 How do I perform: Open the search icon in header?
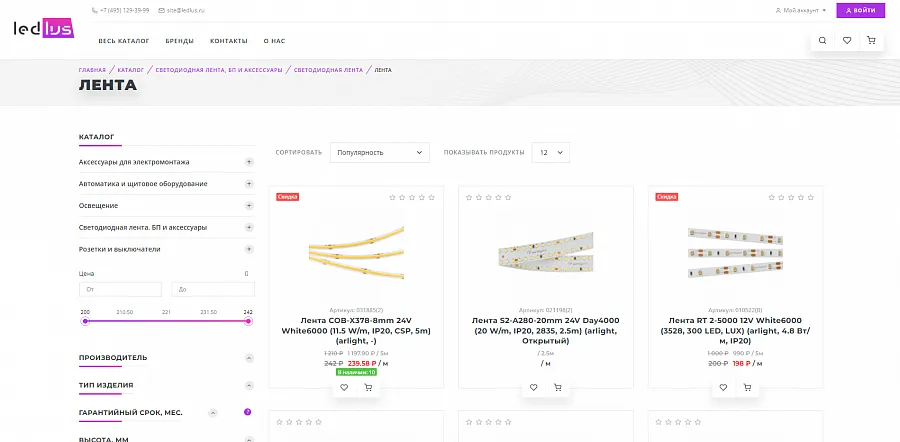click(x=823, y=41)
